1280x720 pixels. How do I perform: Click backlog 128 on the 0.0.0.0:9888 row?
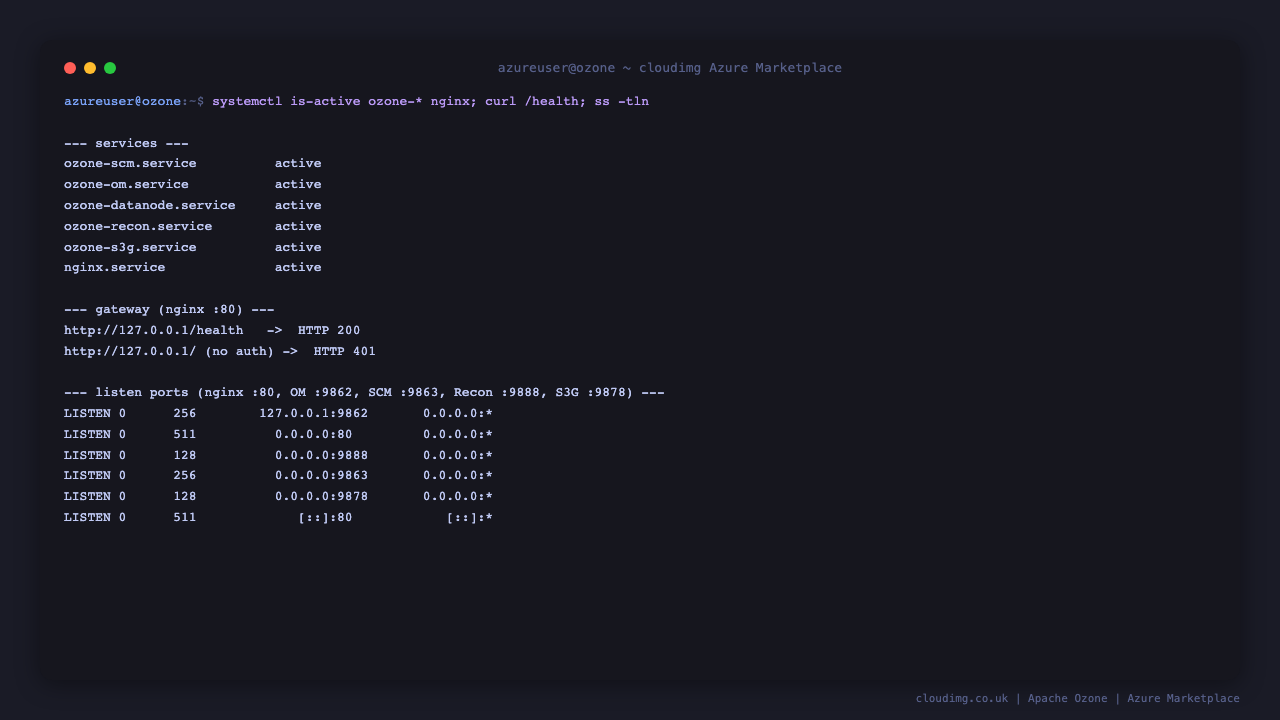pyautogui.click(x=185, y=456)
